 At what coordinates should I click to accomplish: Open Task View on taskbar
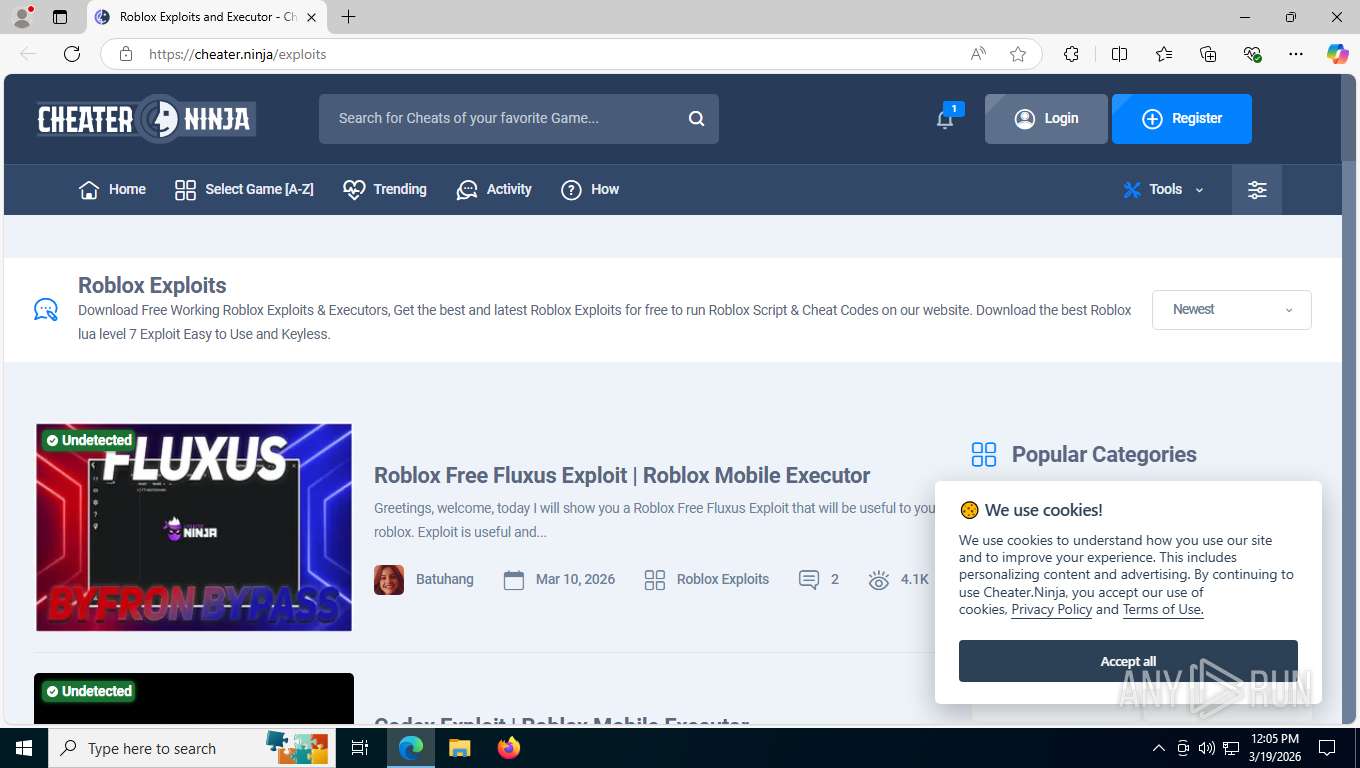pyautogui.click(x=360, y=748)
